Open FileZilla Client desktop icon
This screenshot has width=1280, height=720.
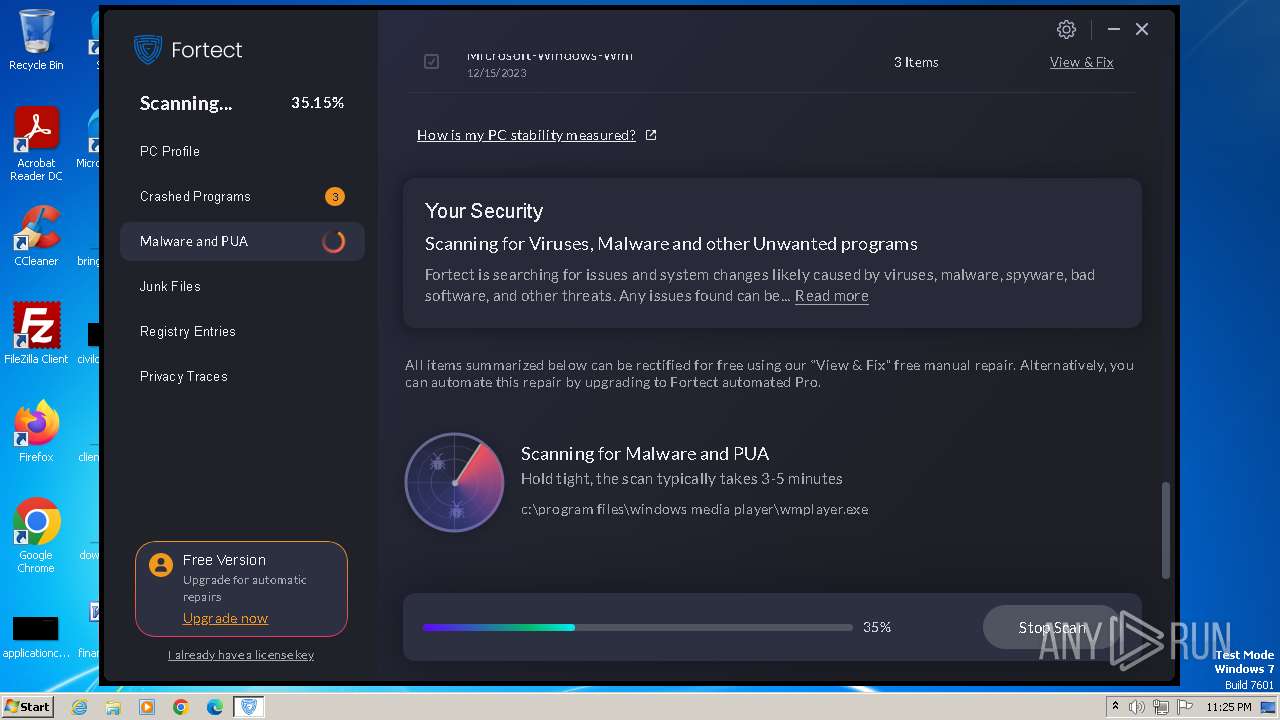(x=36, y=334)
